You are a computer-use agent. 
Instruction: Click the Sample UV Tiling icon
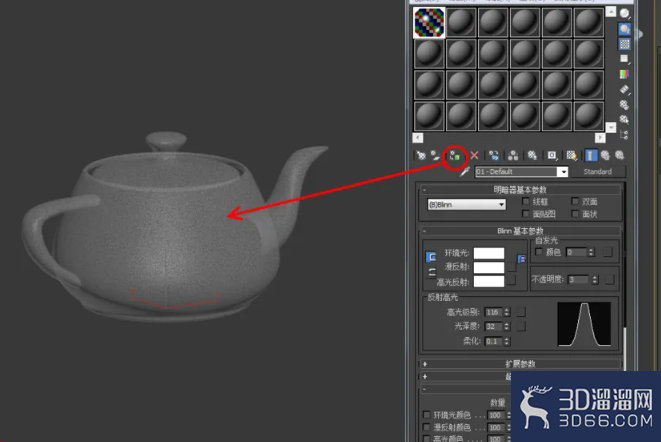point(624,59)
